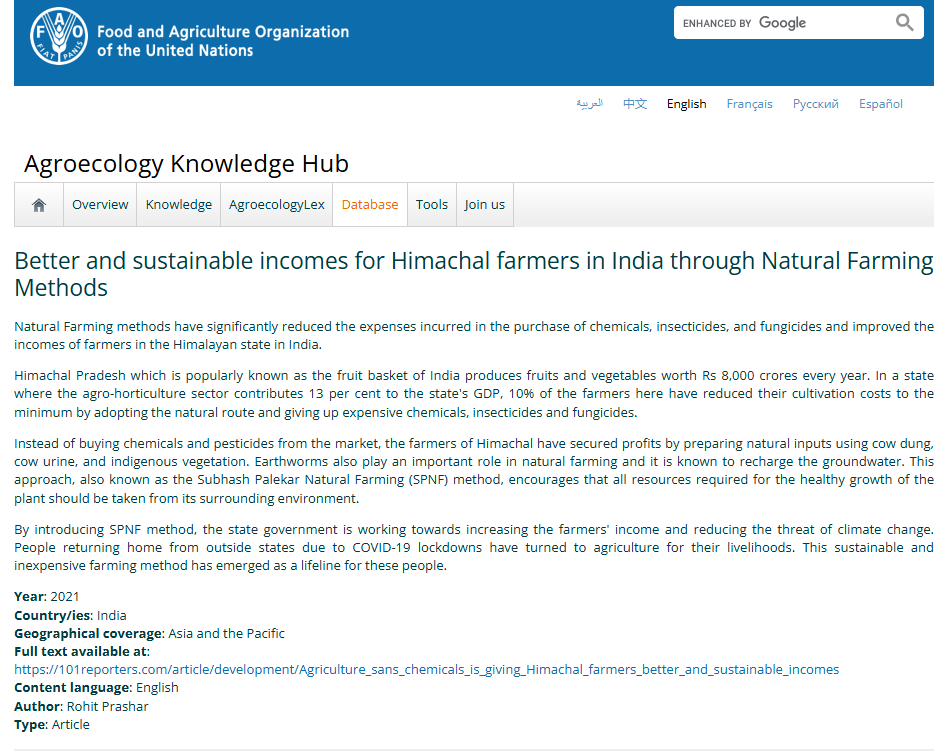This screenshot has height=751, width=940.
Task: Click 'Type: Article' line
Action: click(x=52, y=725)
